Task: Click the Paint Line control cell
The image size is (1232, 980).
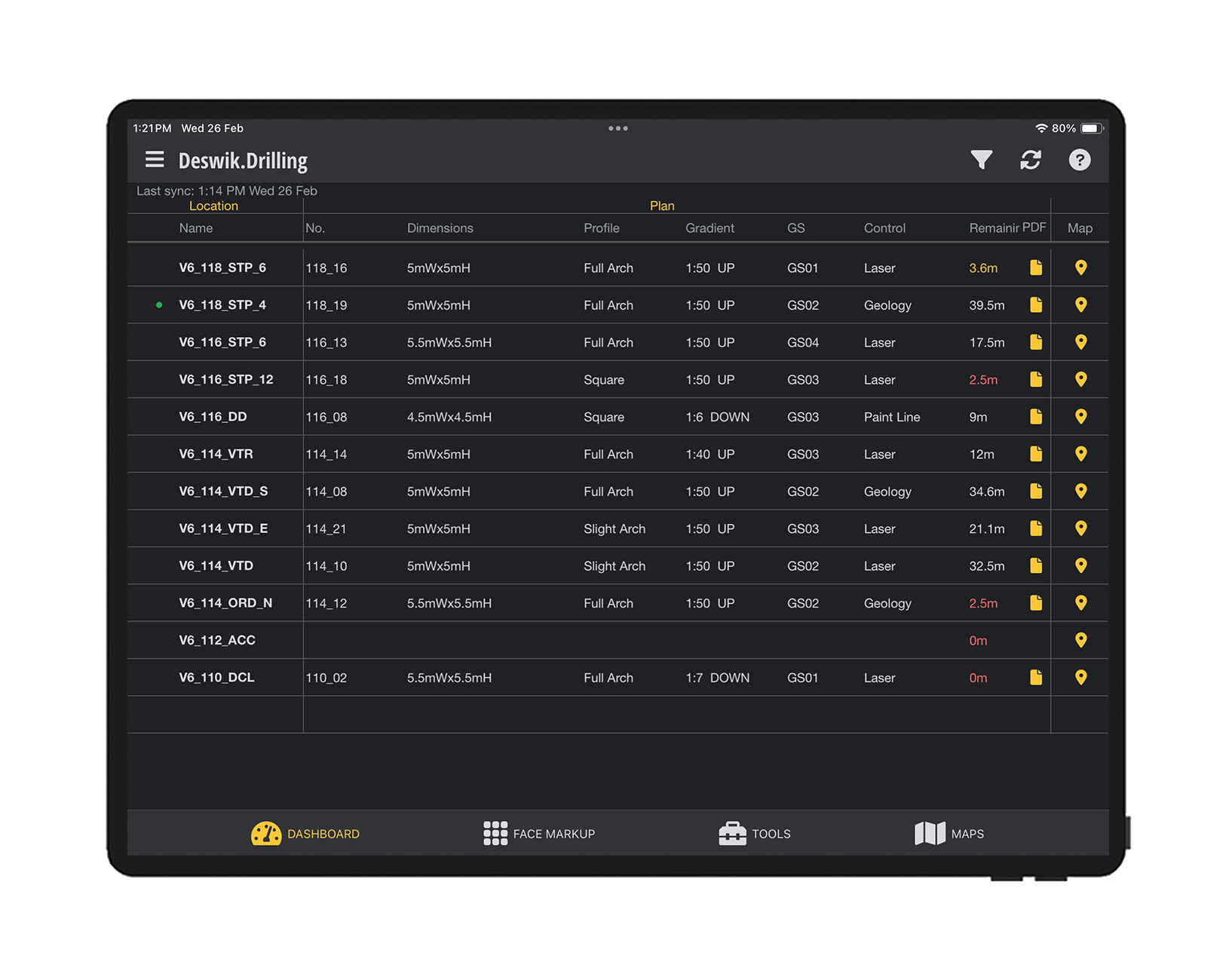Action: click(892, 417)
